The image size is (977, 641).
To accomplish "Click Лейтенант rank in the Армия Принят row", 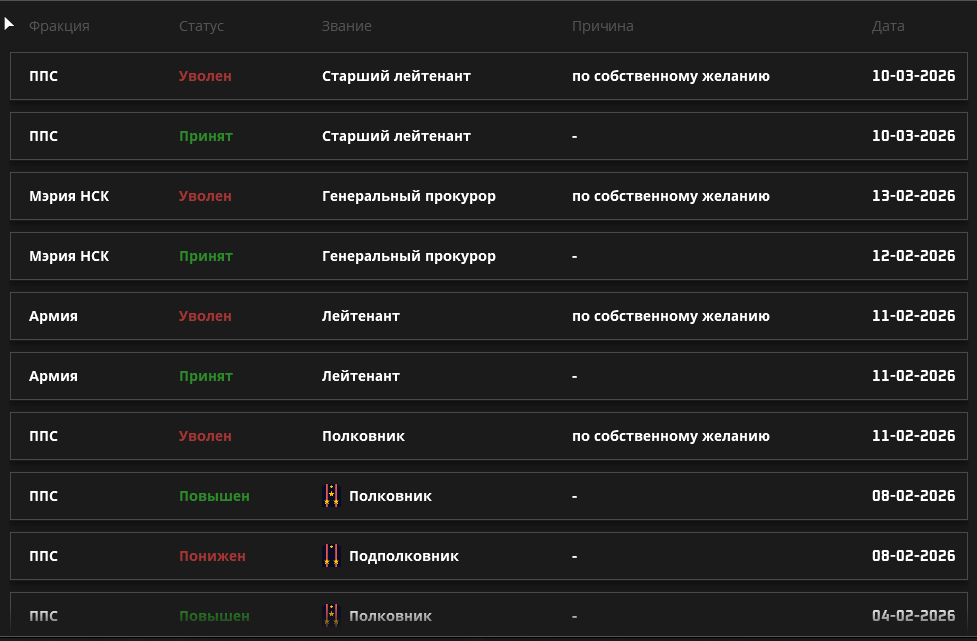I will (x=360, y=376).
